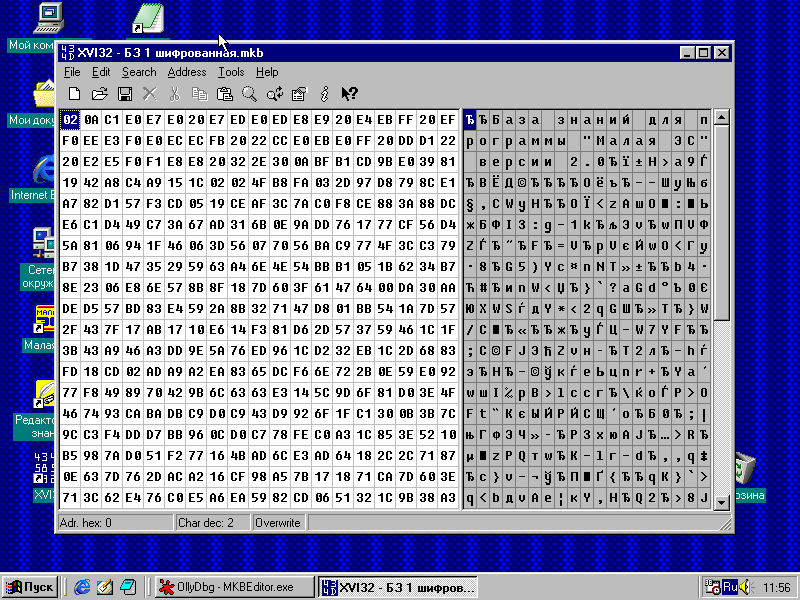Click 'Adr. hex: 0' status bar field
Screen dimensions: 800x600
pyautogui.click(x=116, y=523)
